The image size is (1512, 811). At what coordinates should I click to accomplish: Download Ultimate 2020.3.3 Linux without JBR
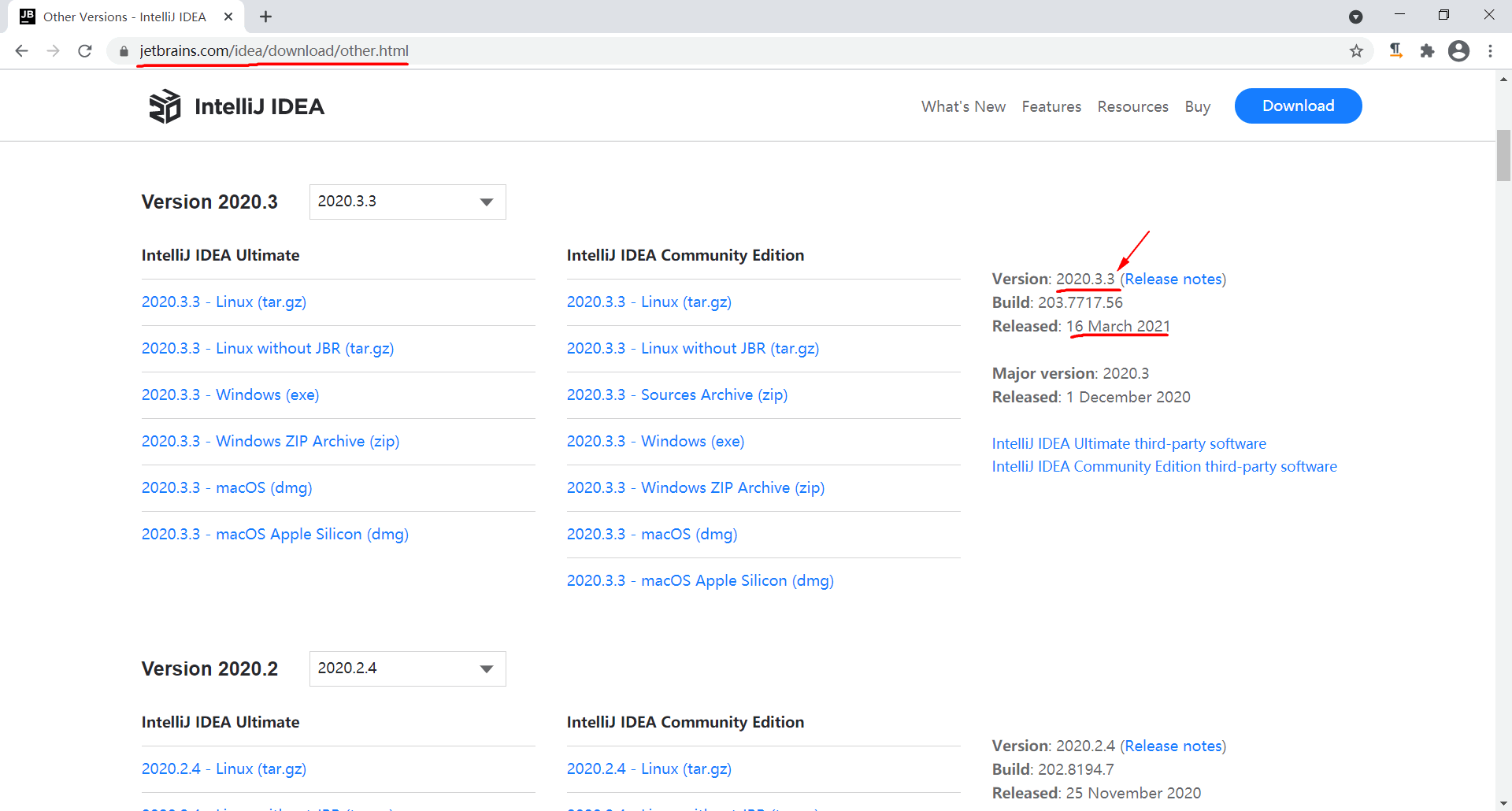(268, 348)
